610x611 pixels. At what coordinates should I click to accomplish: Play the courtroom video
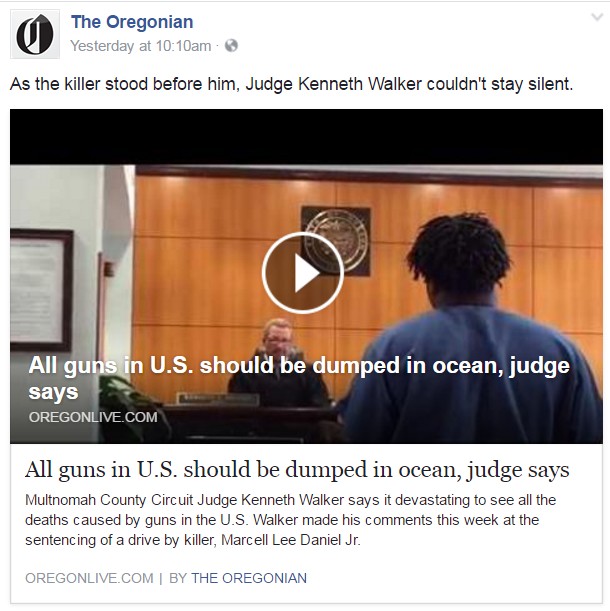(x=302, y=273)
